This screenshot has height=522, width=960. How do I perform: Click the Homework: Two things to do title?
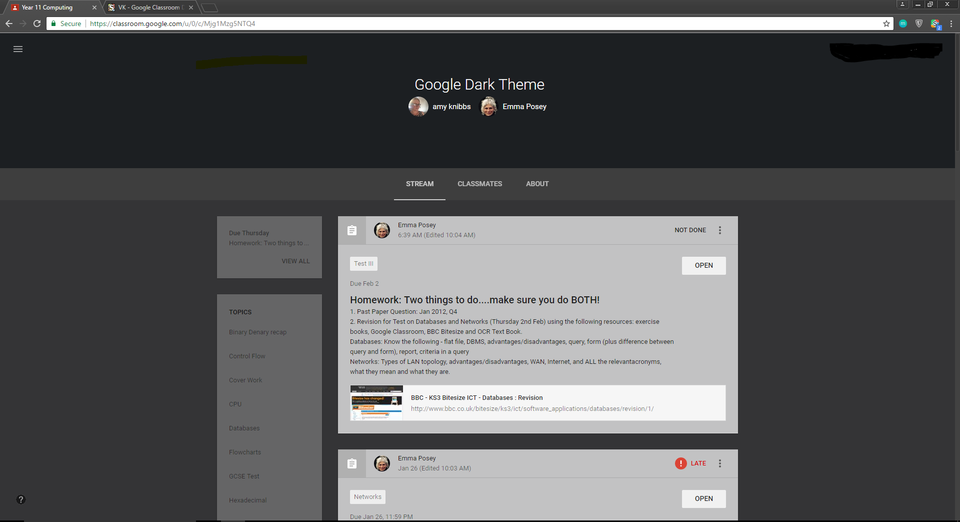pos(474,300)
